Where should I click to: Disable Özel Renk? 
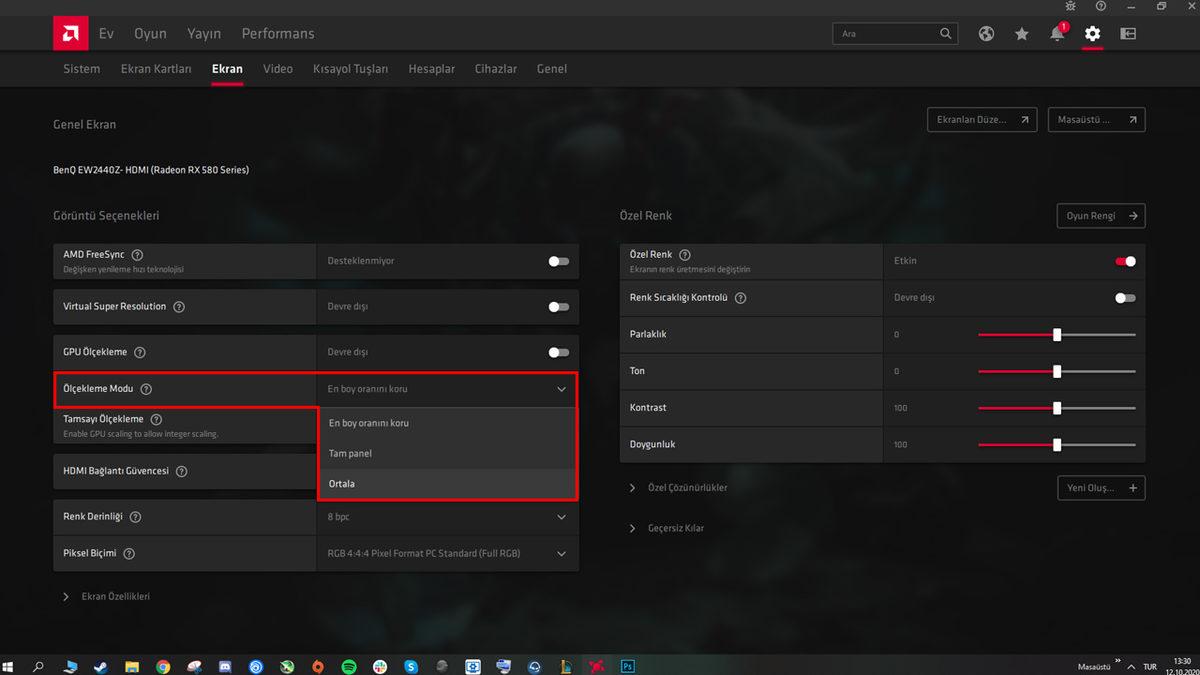pyautogui.click(x=1125, y=261)
